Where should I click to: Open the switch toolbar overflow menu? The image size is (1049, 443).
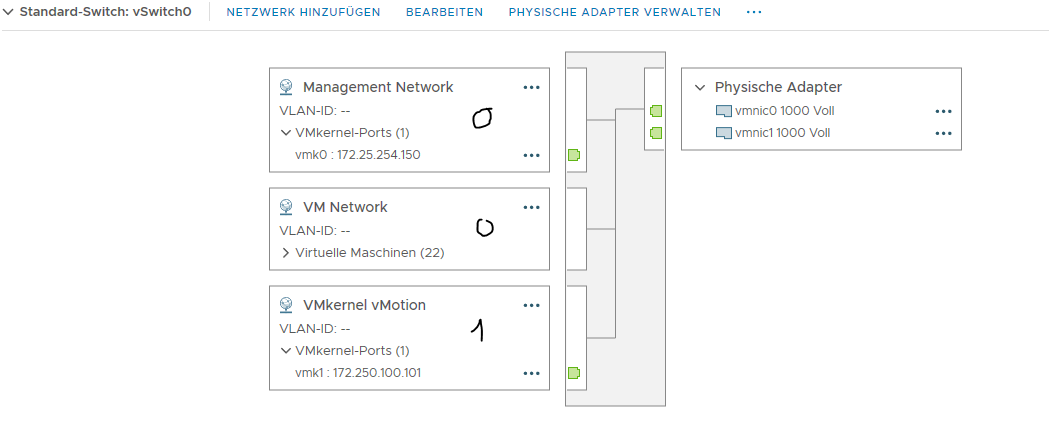[754, 12]
